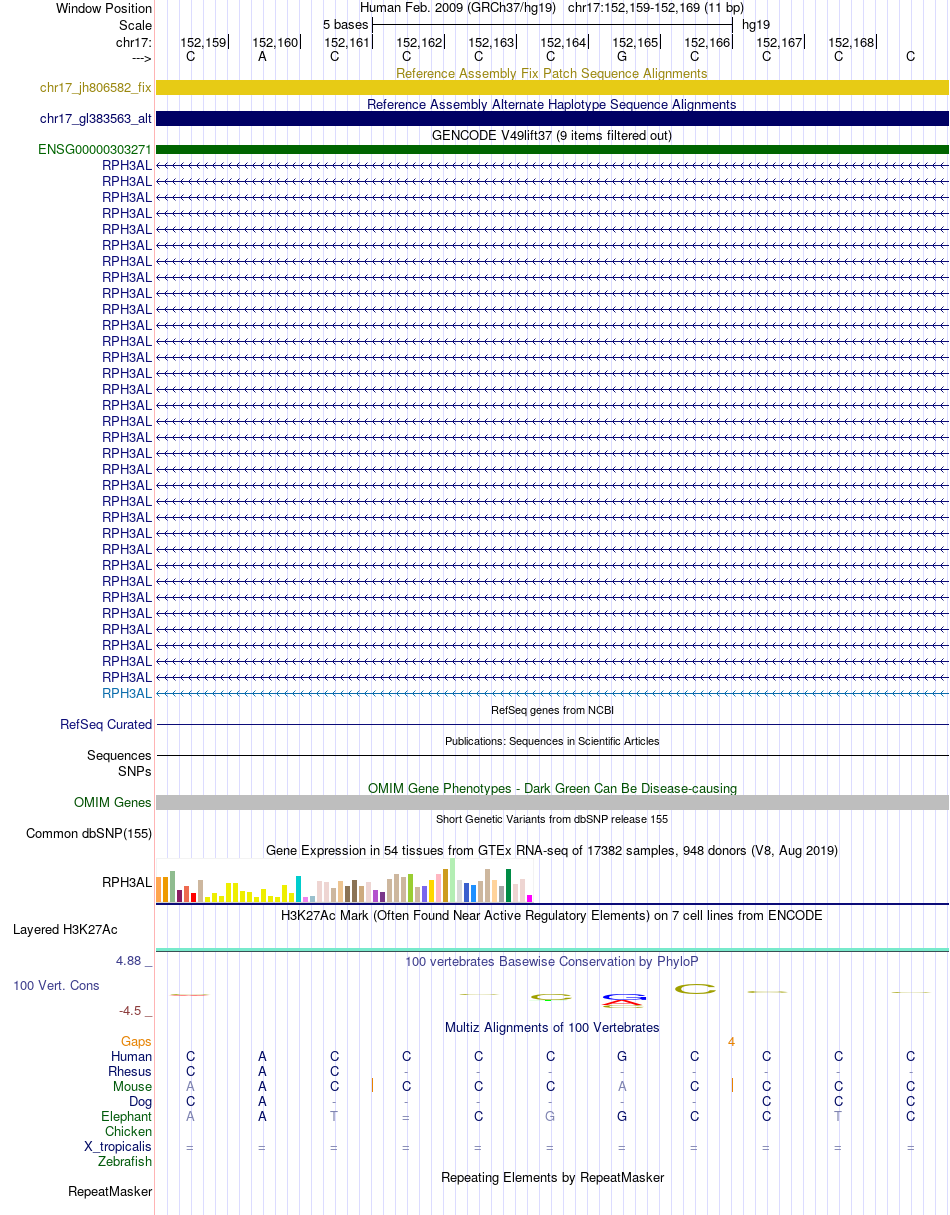Click the Mouse species label
Screen dimensions: 950x1215
click(x=133, y=1086)
